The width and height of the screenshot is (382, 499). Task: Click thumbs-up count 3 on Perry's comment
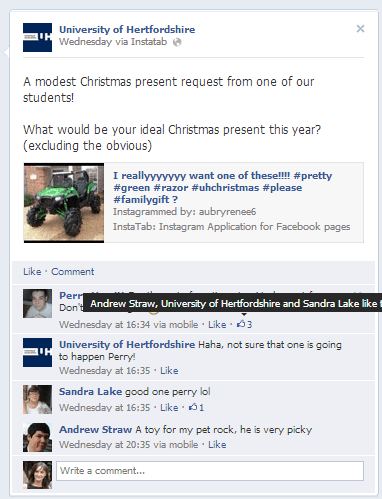point(244,324)
